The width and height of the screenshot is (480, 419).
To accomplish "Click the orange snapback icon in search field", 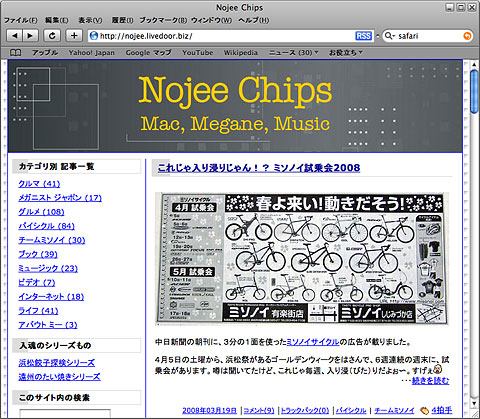I will [468, 36].
